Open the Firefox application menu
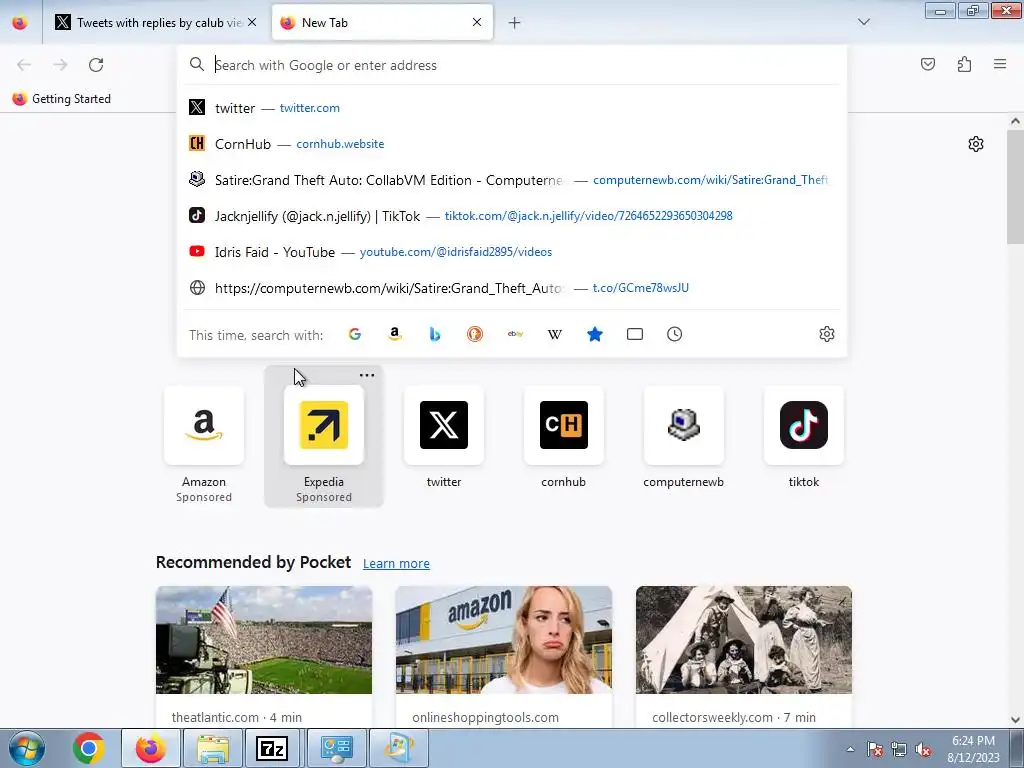The image size is (1024, 768). (x=1000, y=64)
